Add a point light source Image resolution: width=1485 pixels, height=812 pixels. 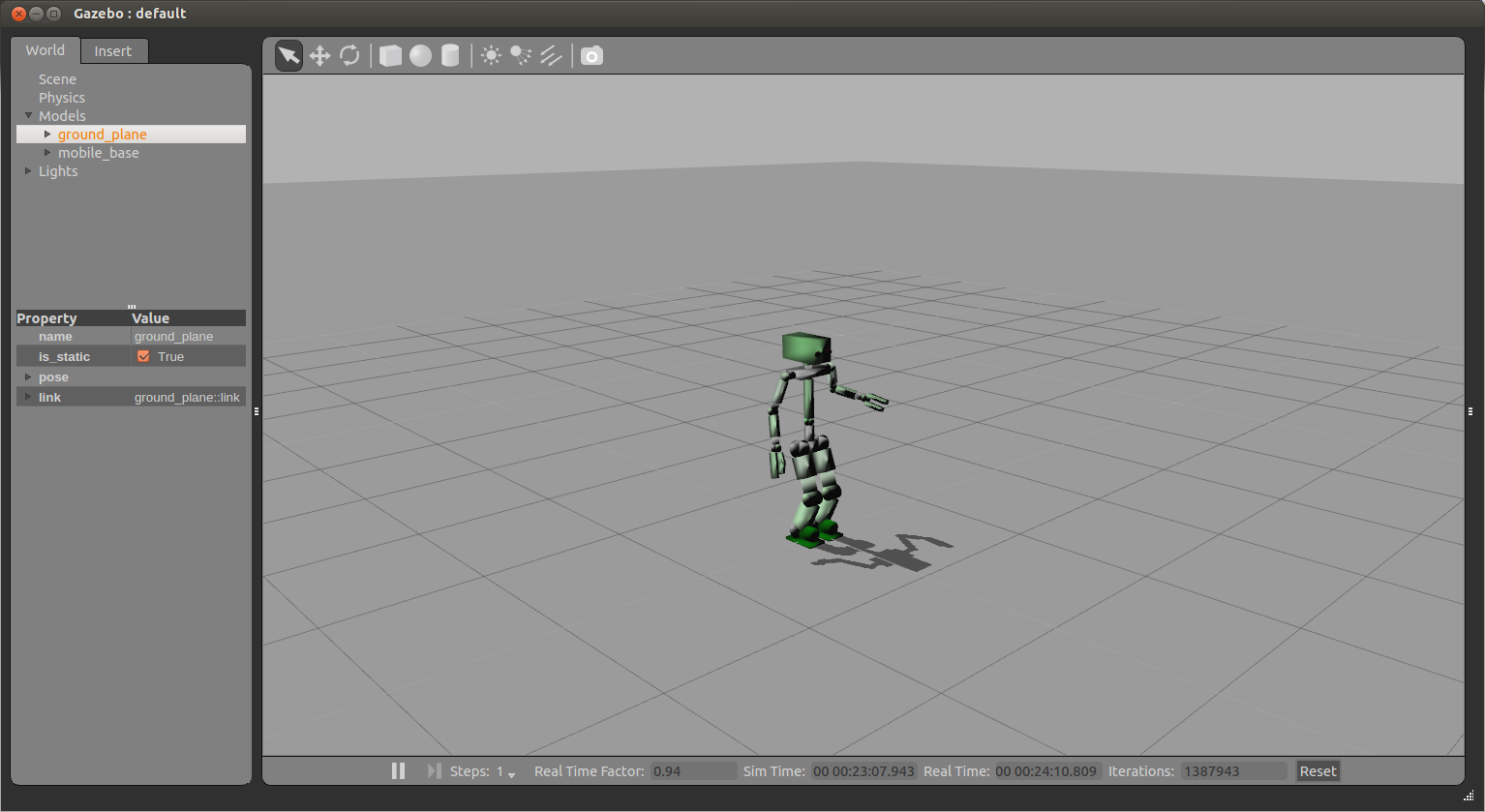pyautogui.click(x=491, y=55)
